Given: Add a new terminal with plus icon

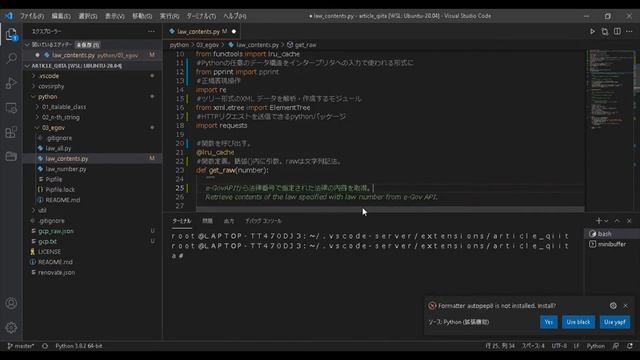Looking at the screenshot, I should click(598, 221).
